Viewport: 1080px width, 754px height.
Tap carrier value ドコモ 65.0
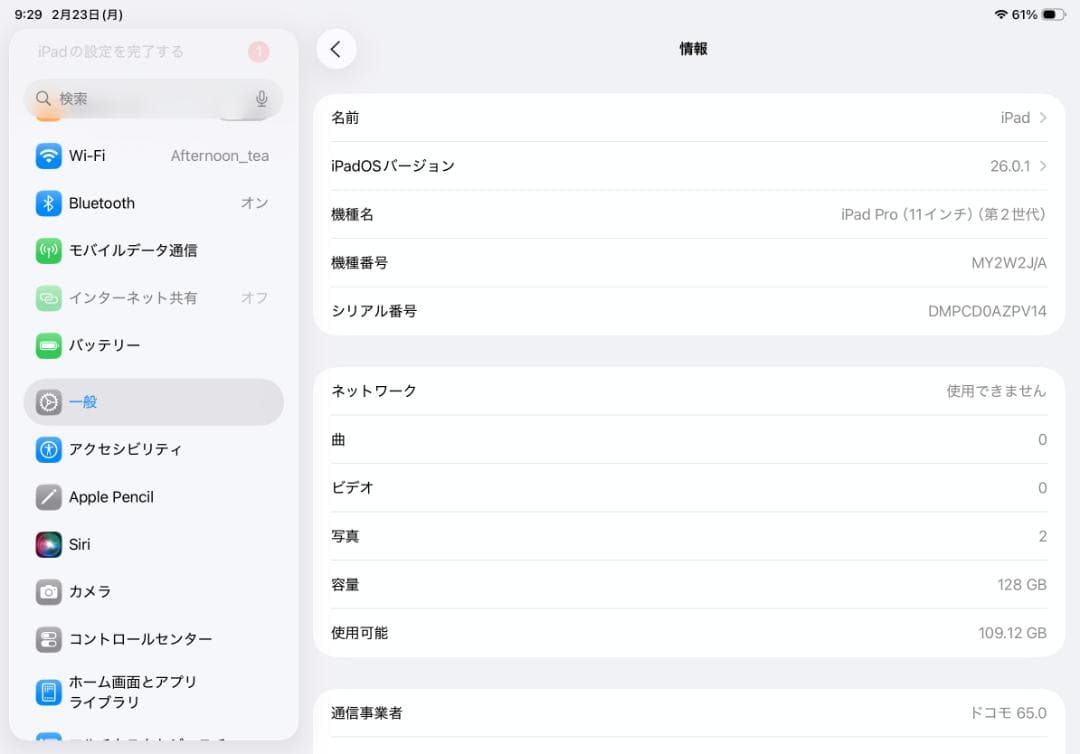[x=1008, y=713]
